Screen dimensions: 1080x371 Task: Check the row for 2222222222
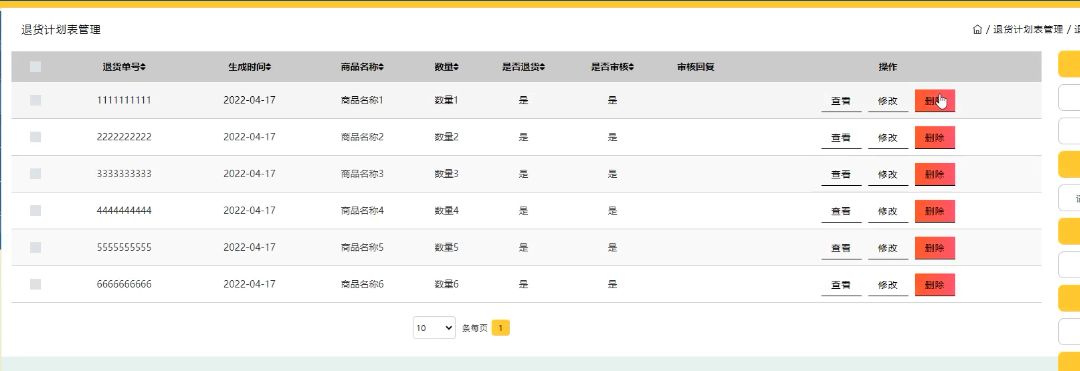(x=36, y=137)
